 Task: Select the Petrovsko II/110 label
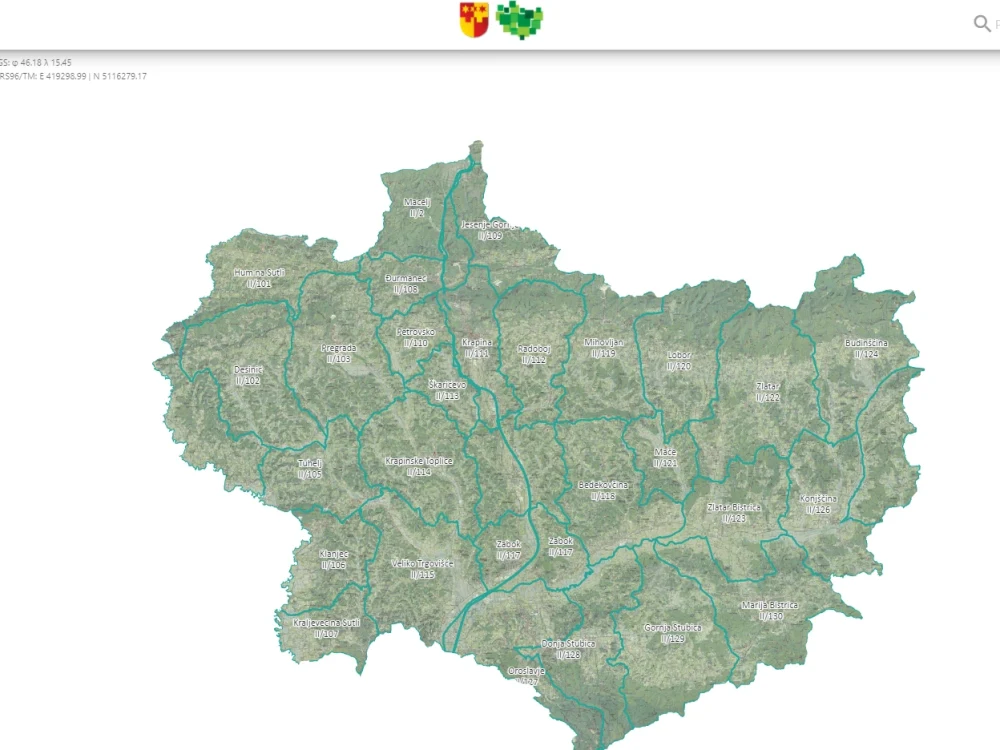pos(416,337)
